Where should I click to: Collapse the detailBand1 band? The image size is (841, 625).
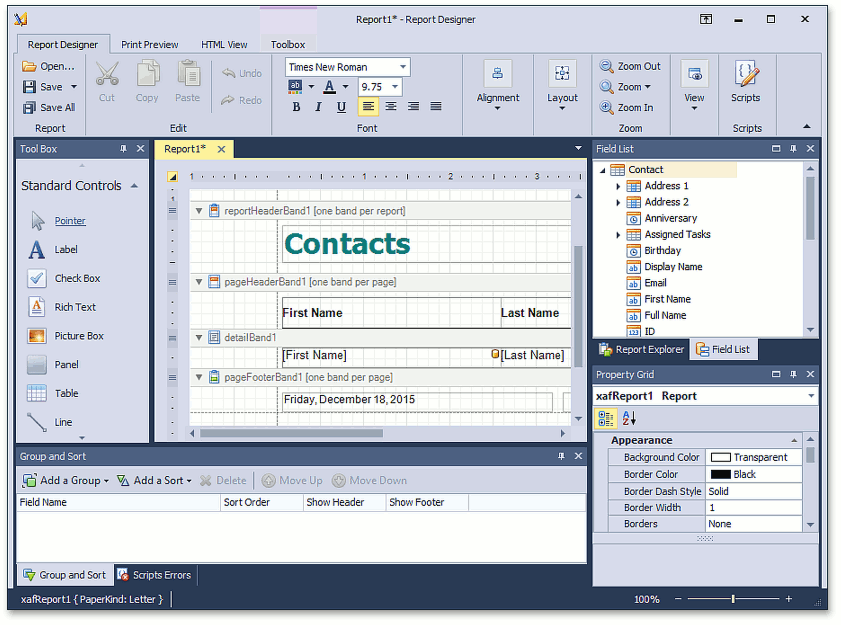coord(199,338)
